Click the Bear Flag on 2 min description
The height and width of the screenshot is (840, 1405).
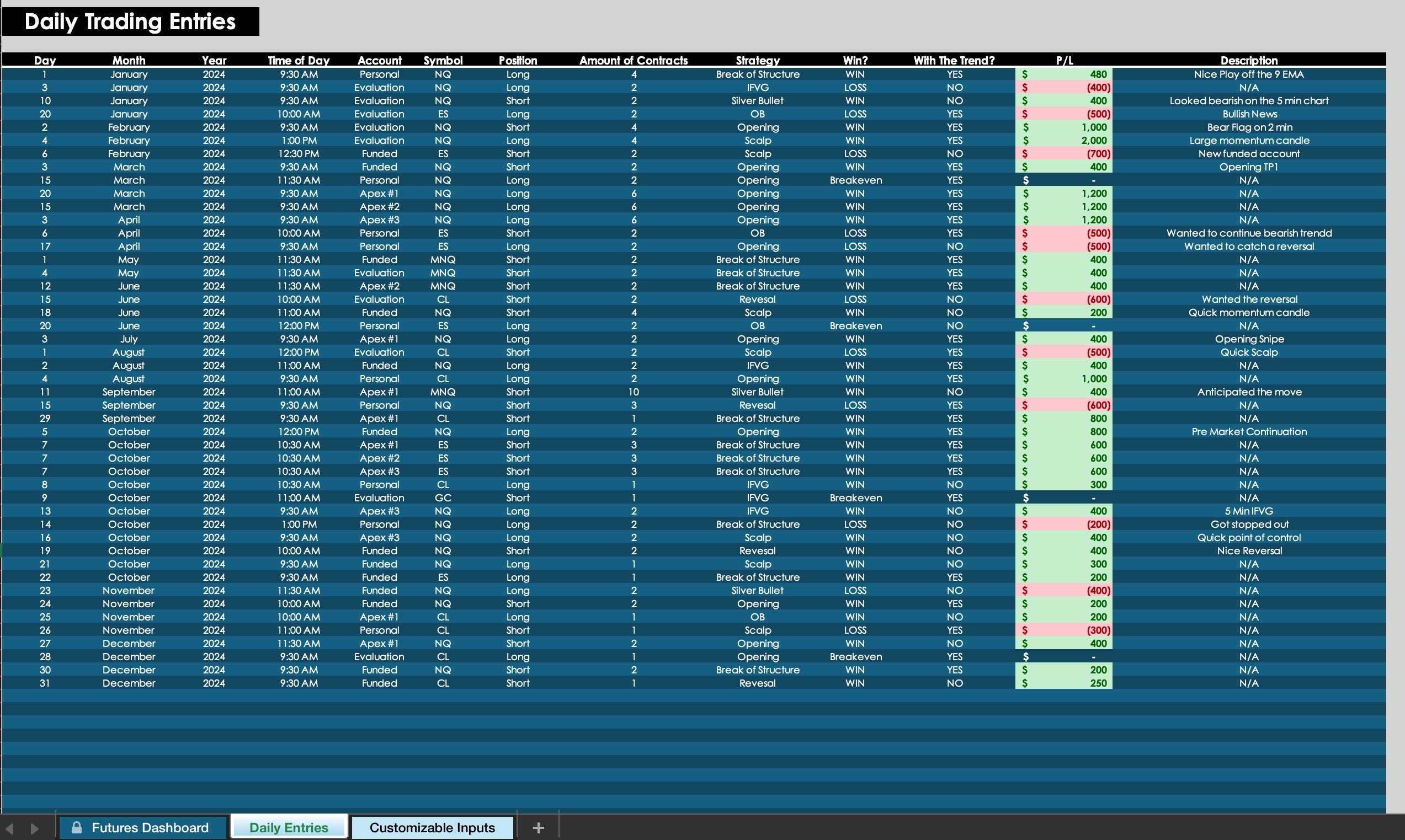click(x=1249, y=127)
